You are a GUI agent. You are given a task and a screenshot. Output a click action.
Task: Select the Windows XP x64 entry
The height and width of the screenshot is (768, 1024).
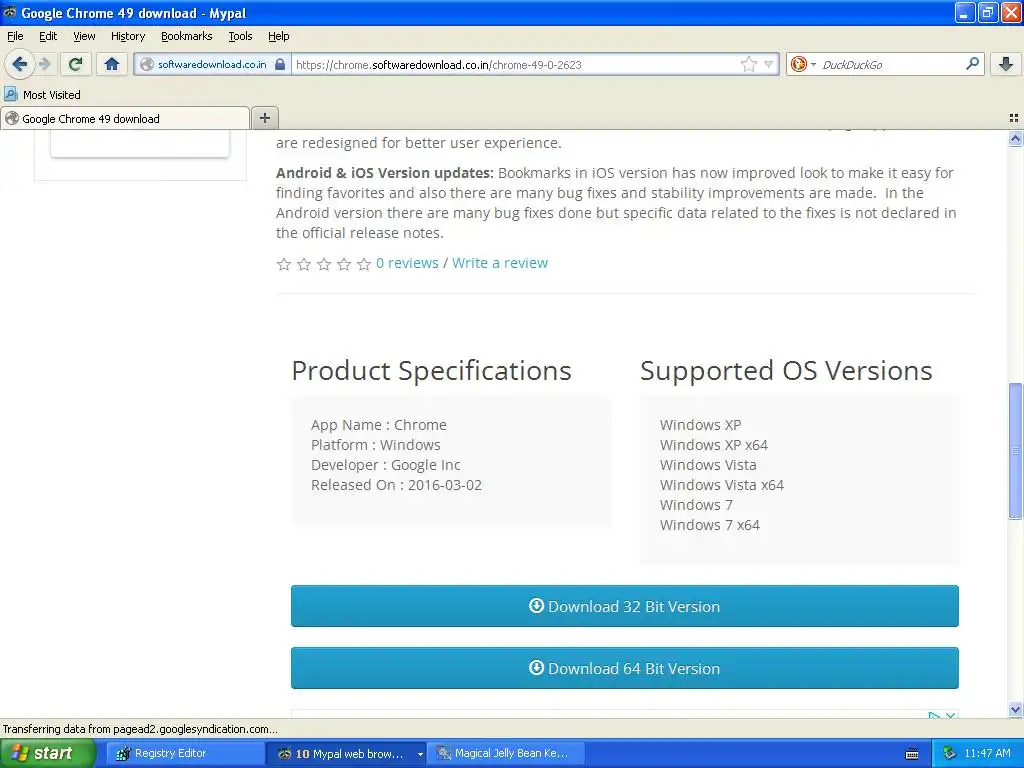[x=713, y=445]
